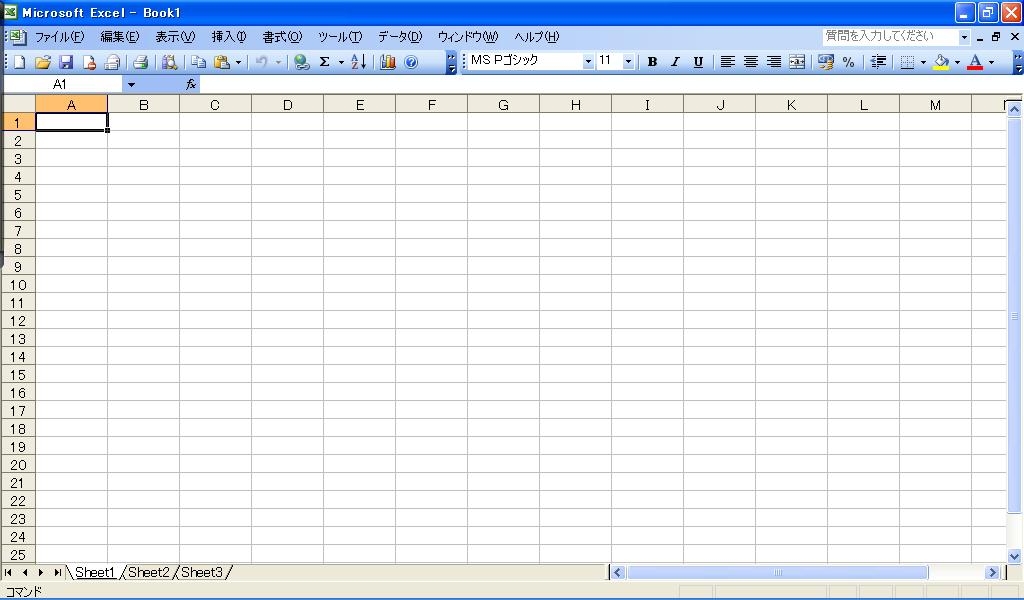Click the Permission document icon
The image size is (1024, 600).
pos(89,62)
